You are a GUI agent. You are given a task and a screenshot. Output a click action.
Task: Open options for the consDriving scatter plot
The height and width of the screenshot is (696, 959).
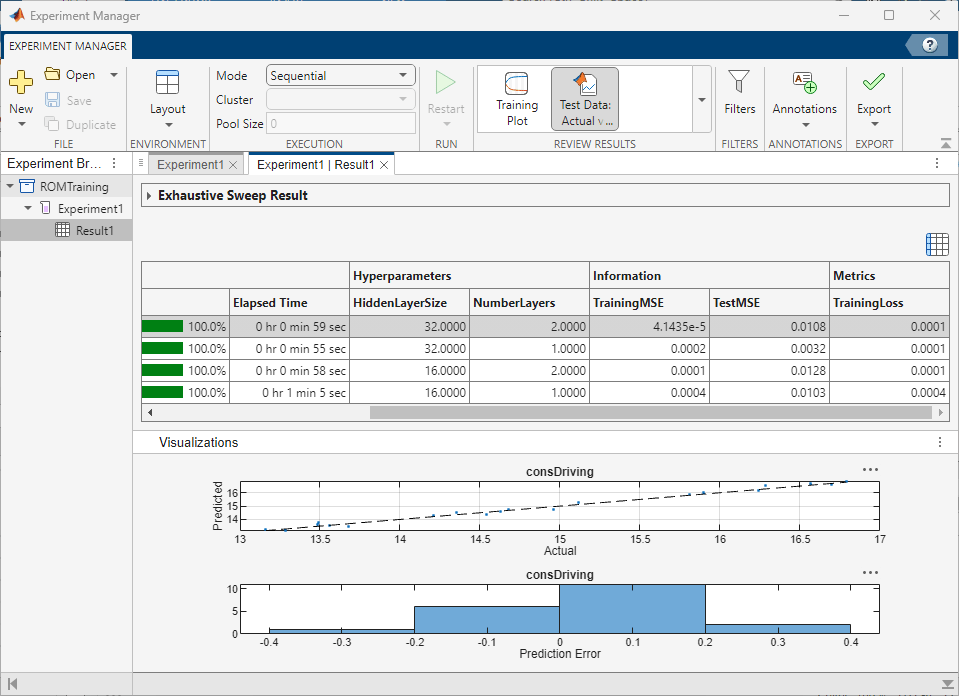tap(868, 469)
